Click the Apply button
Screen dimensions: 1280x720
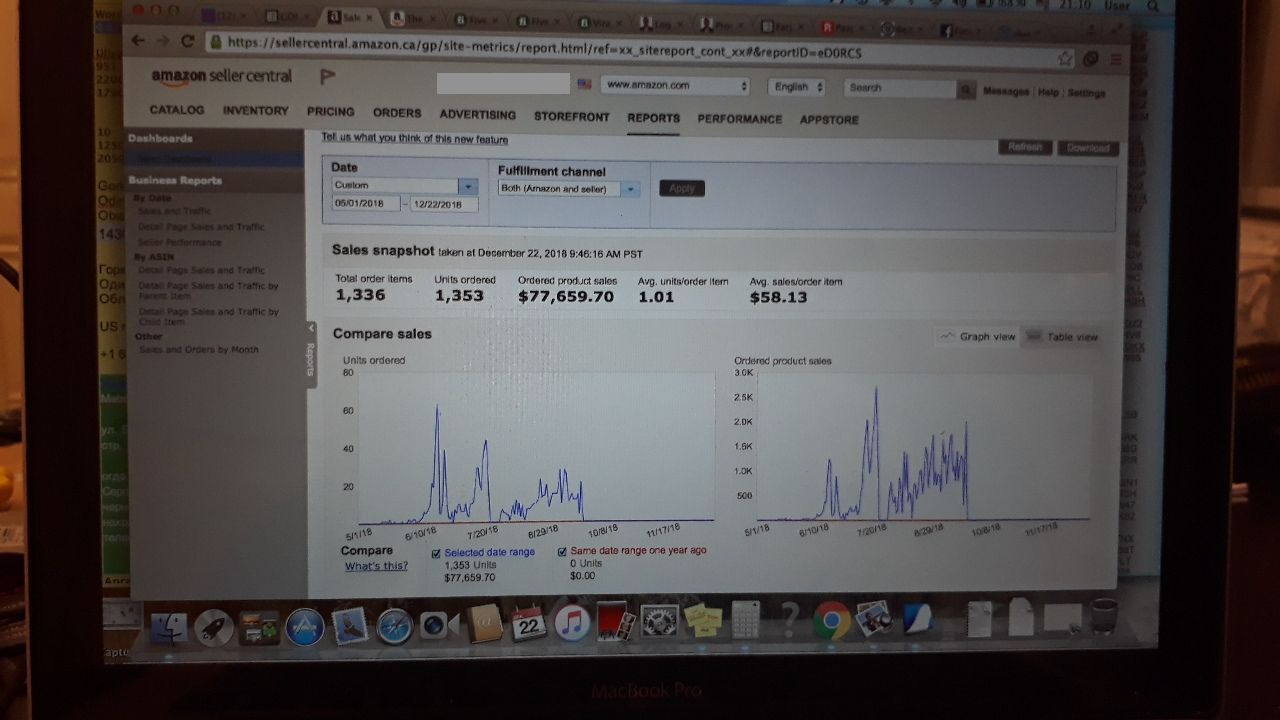click(x=682, y=188)
